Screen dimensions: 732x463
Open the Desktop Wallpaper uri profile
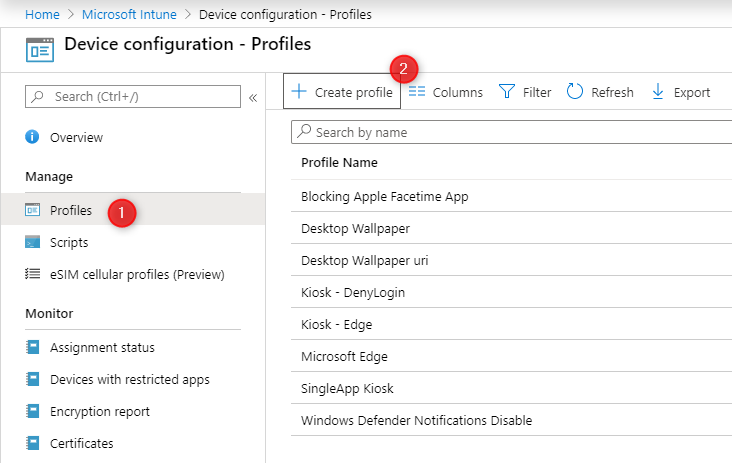tap(365, 260)
